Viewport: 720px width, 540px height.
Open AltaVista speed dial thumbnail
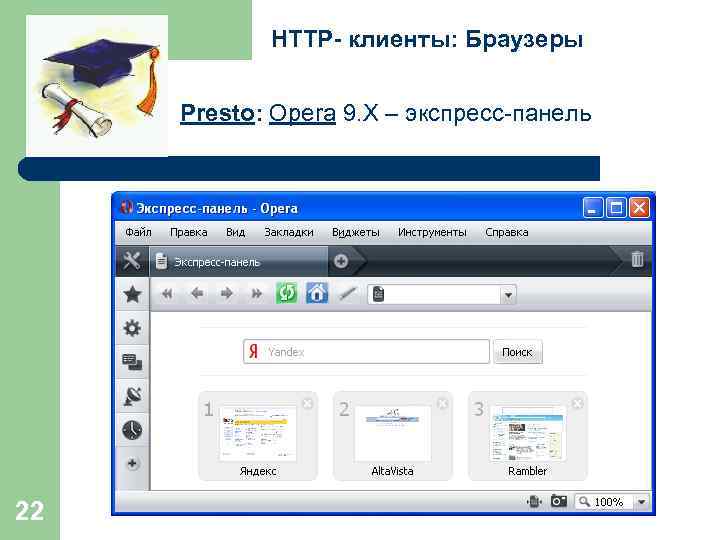tap(393, 433)
